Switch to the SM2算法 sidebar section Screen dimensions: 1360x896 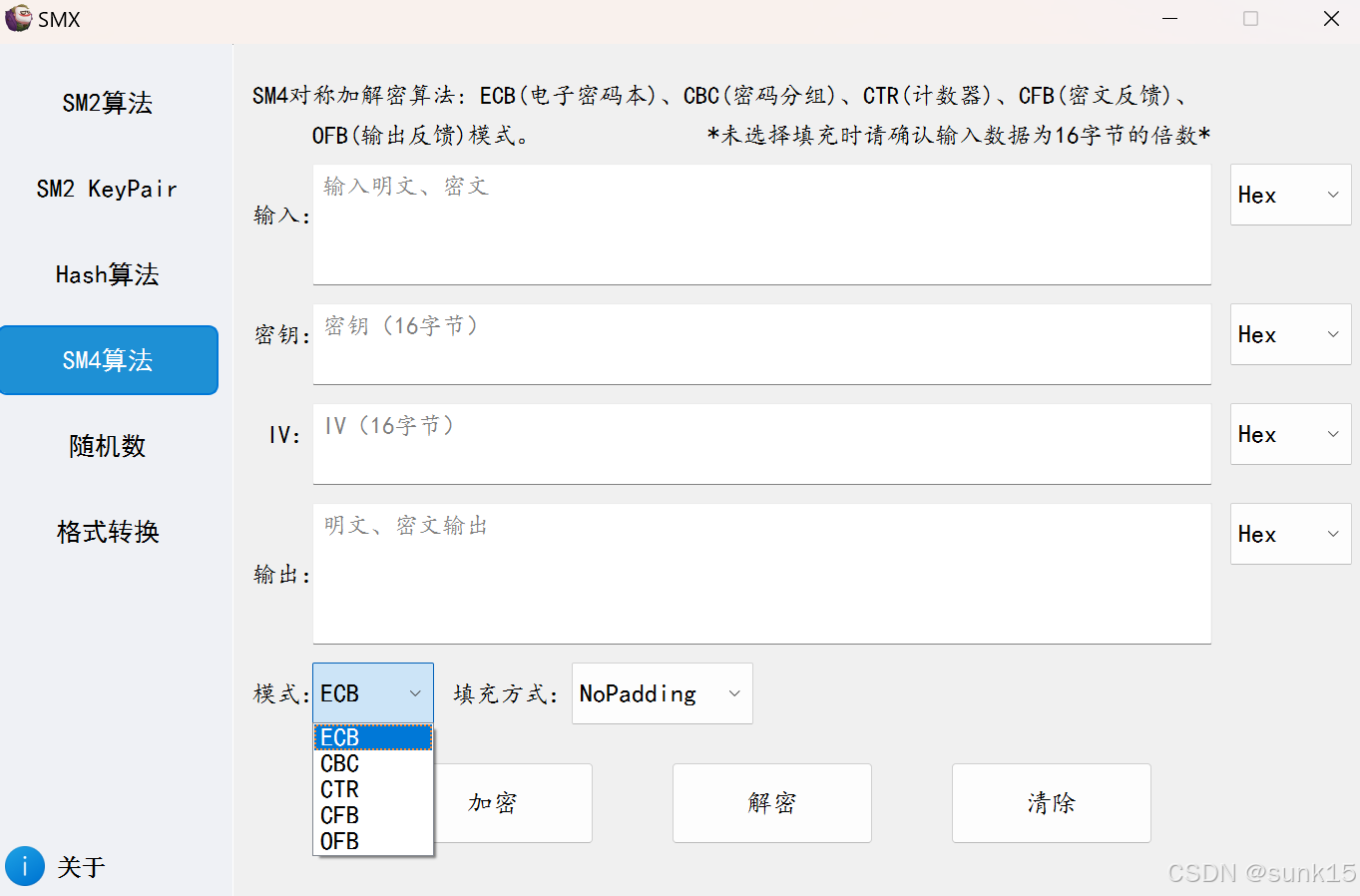pos(108,102)
